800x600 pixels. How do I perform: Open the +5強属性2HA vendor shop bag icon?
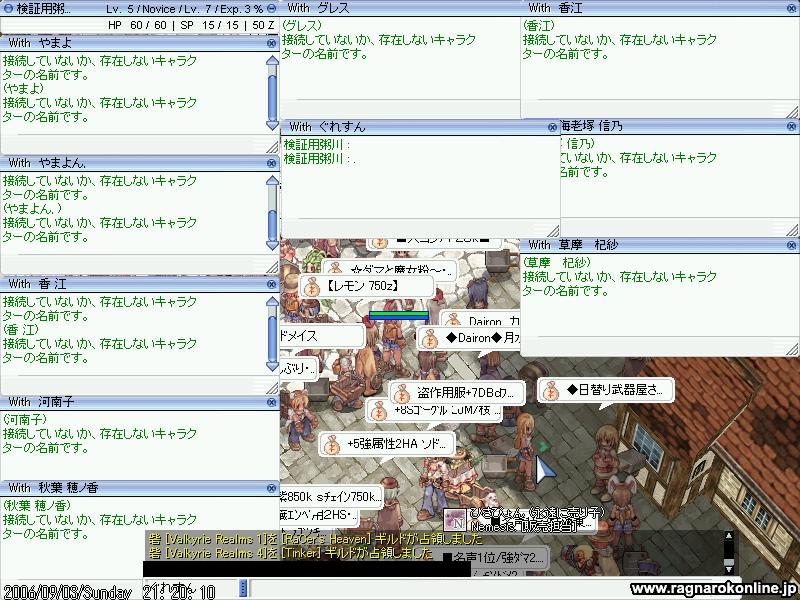click(x=332, y=445)
